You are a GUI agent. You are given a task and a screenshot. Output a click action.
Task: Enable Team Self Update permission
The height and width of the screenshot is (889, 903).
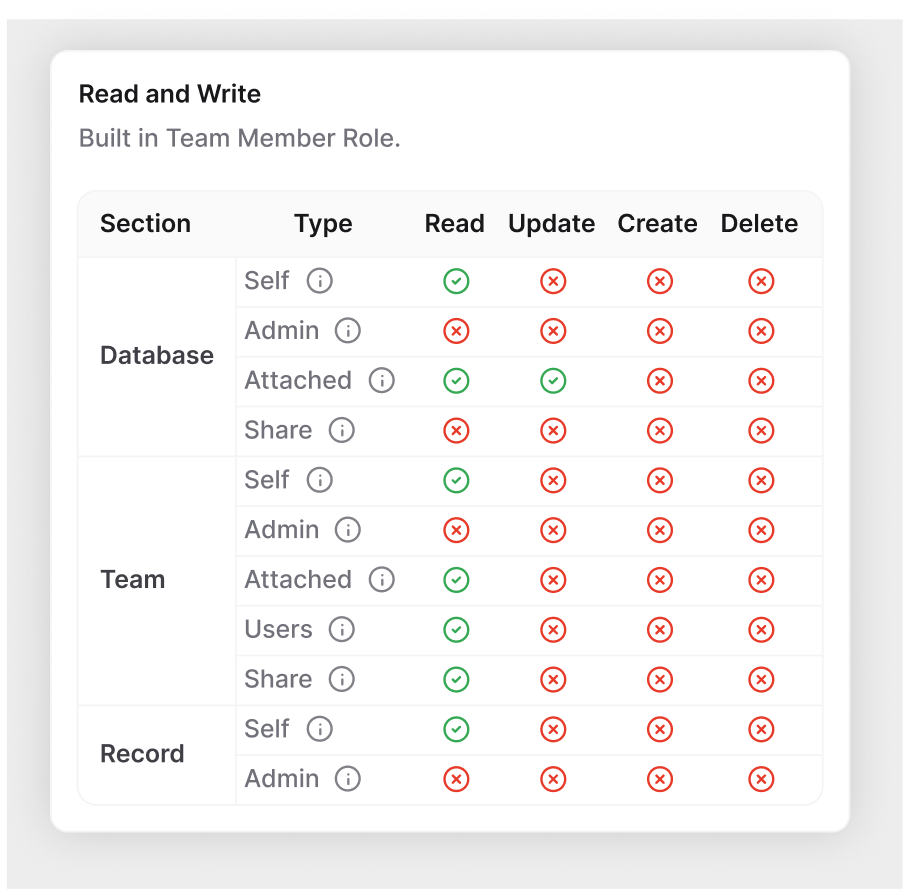553,480
